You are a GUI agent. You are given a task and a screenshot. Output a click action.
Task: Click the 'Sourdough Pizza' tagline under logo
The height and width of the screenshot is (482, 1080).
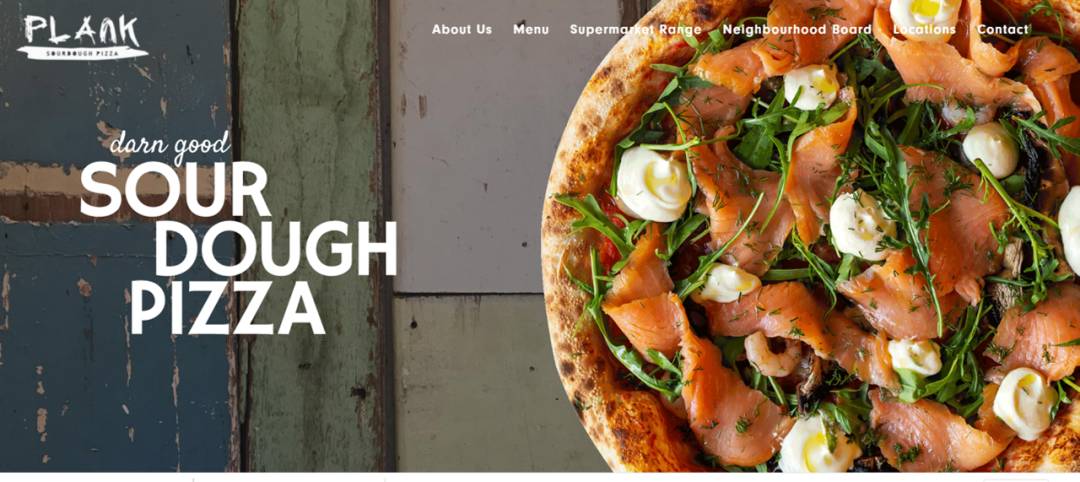tap(83, 52)
